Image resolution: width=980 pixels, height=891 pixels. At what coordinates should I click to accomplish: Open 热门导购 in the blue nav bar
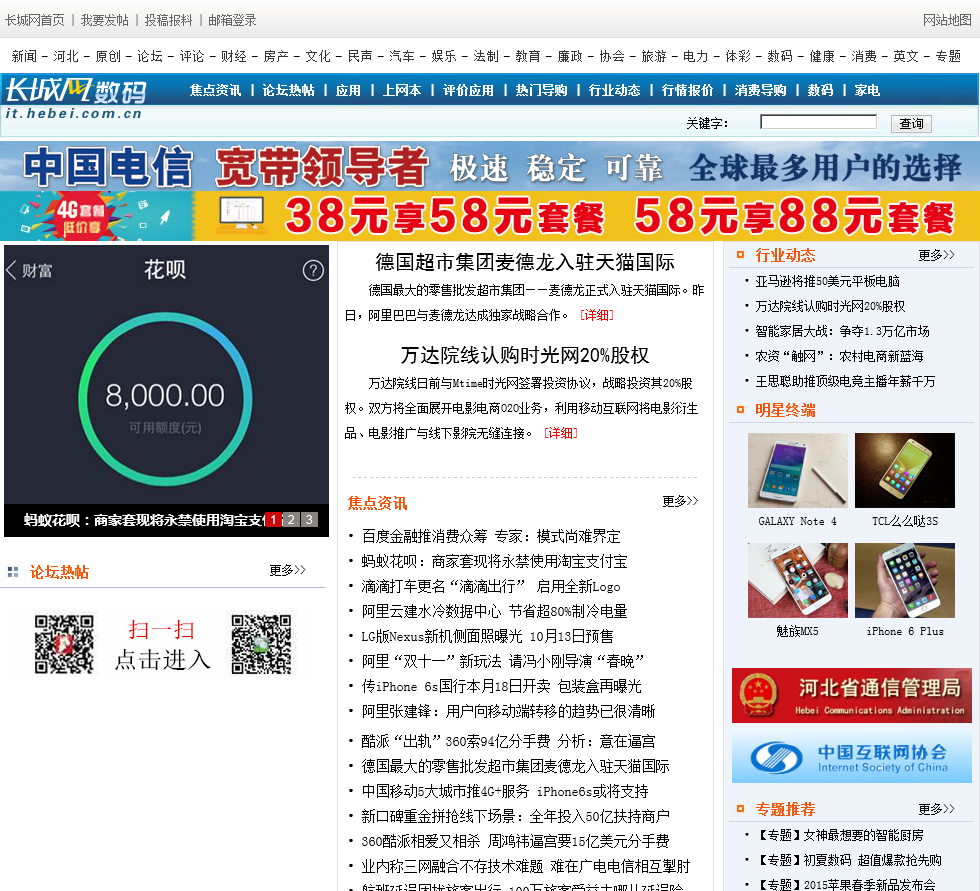click(541, 90)
